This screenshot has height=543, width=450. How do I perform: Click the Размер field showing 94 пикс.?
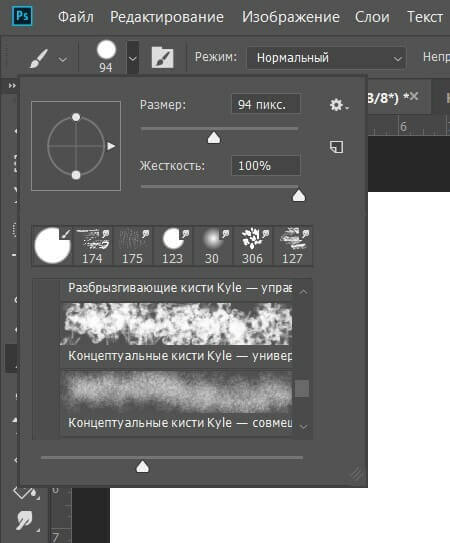(266, 104)
